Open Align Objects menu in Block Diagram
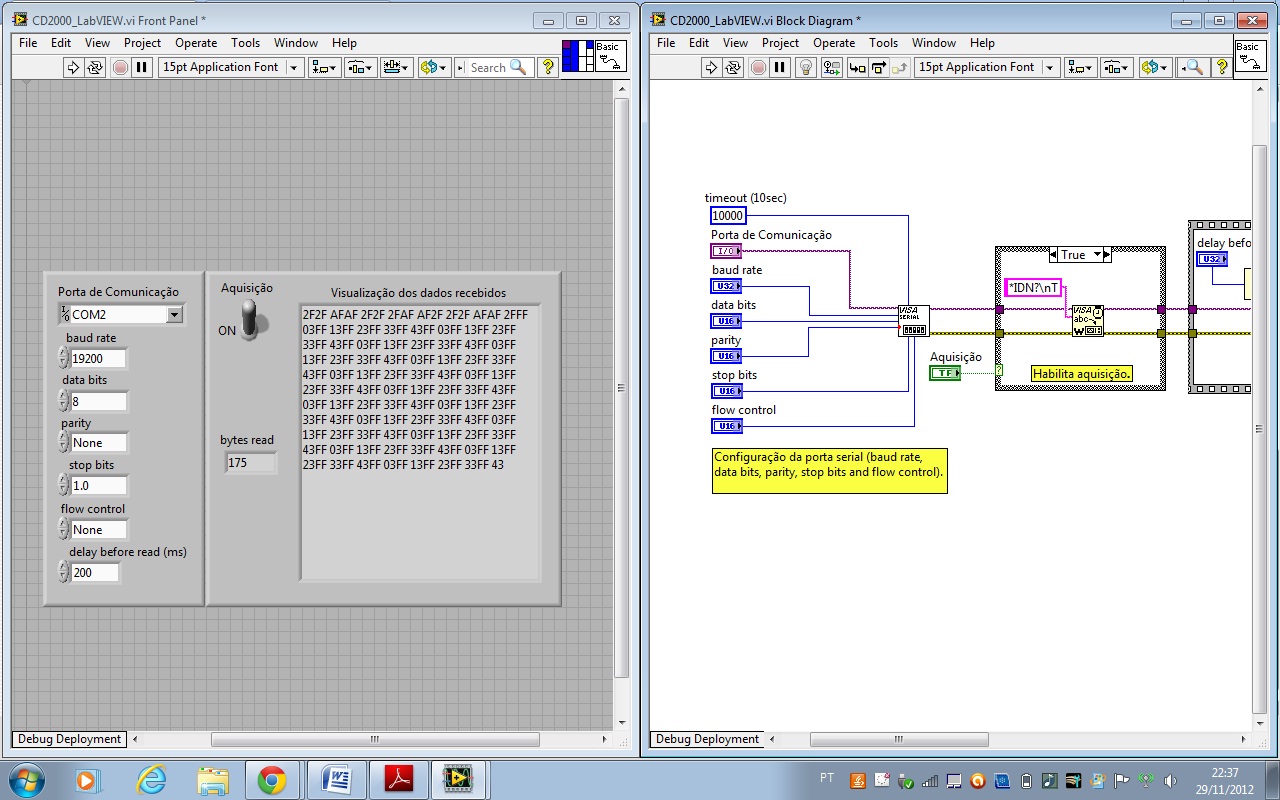Viewport: 1280px width, 800px height. [x=1081, y=67]
